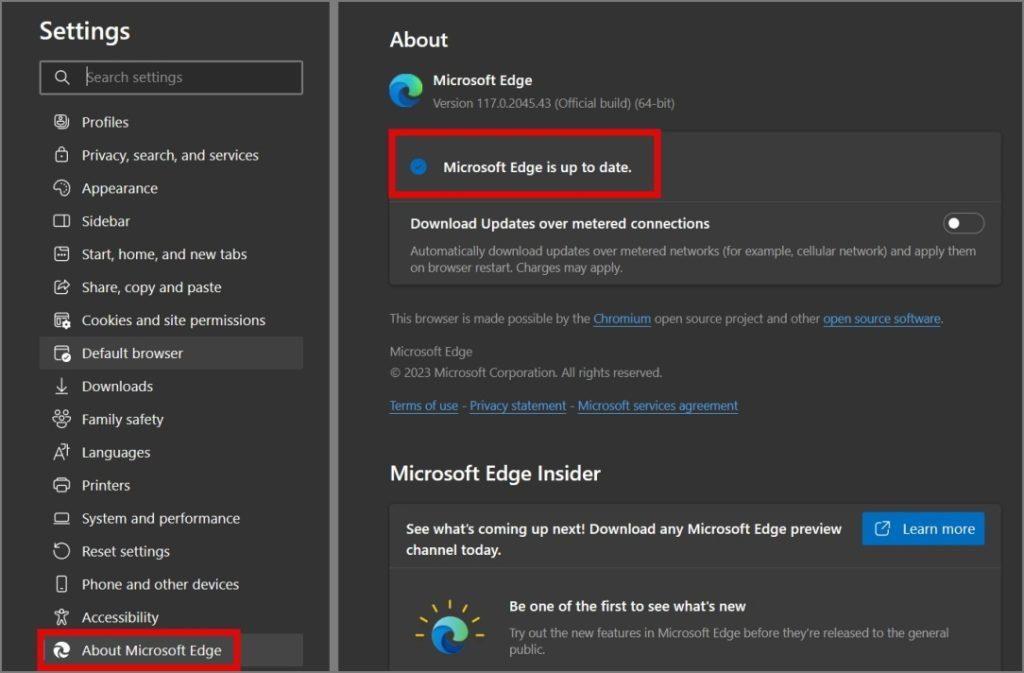Click 'Microsoft Edge is up to date.' status
Viewport: 1024px width, 673px height.
(537, 167)
